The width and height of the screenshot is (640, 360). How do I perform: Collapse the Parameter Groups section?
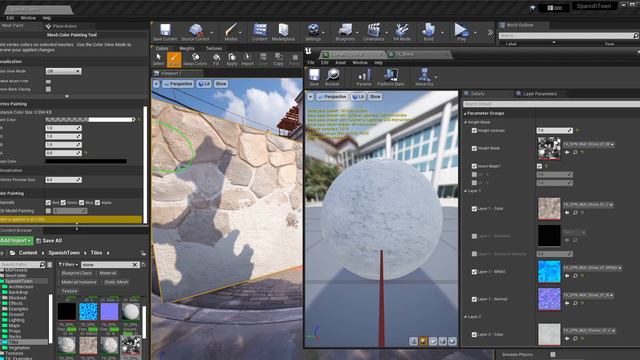[x=465, y=113]
